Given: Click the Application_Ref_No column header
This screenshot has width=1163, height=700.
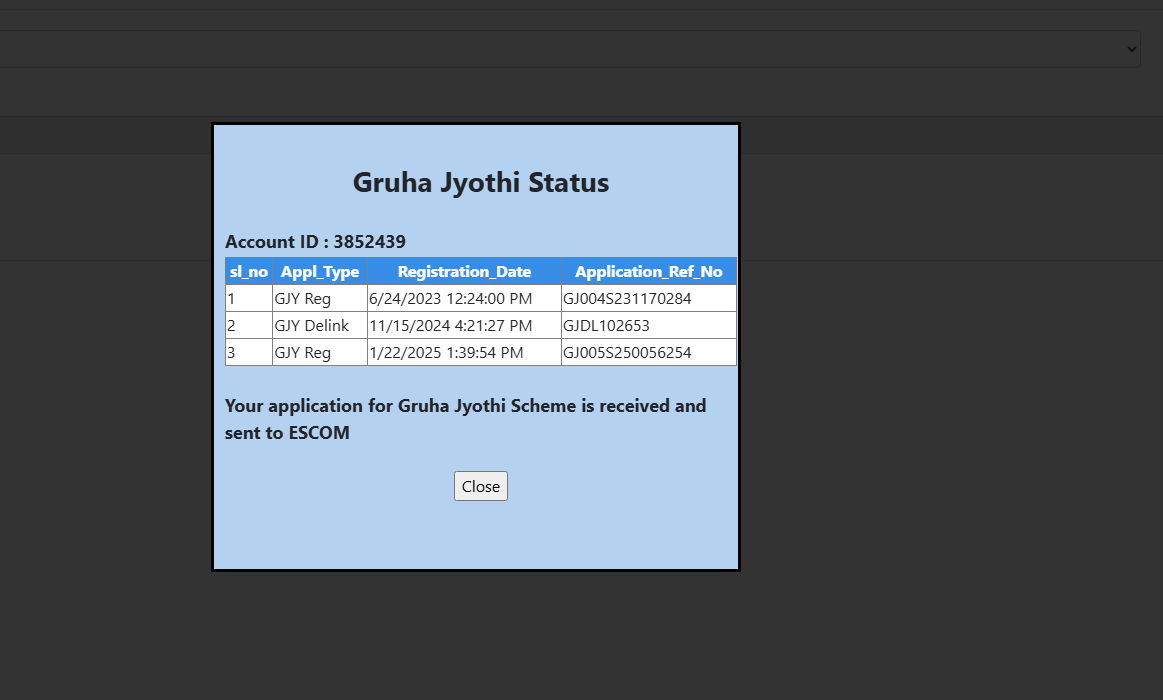Looking at the screenshot, I should click(x=649, y=271).
